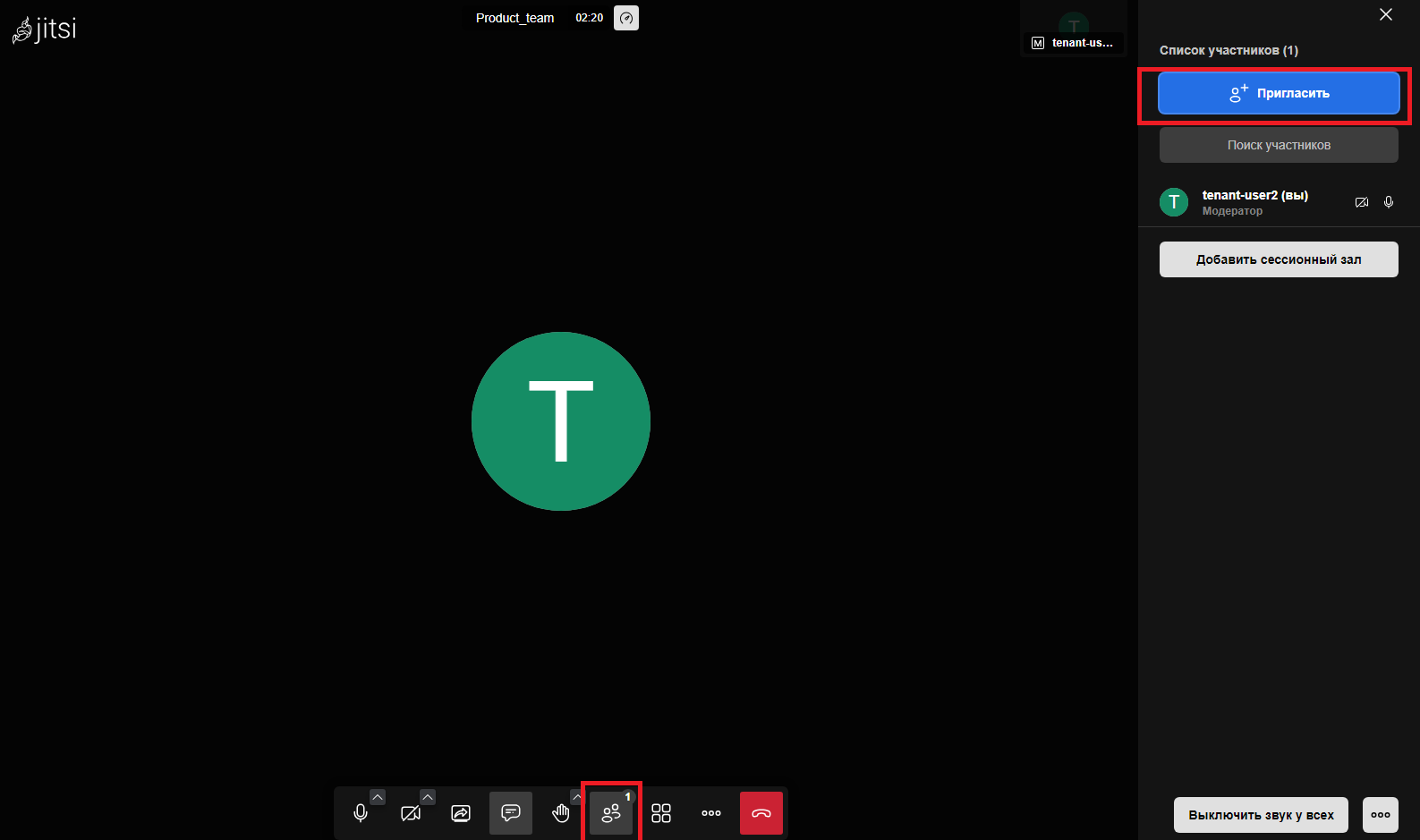Select participant tenant-user2 (вы)

1279,202
